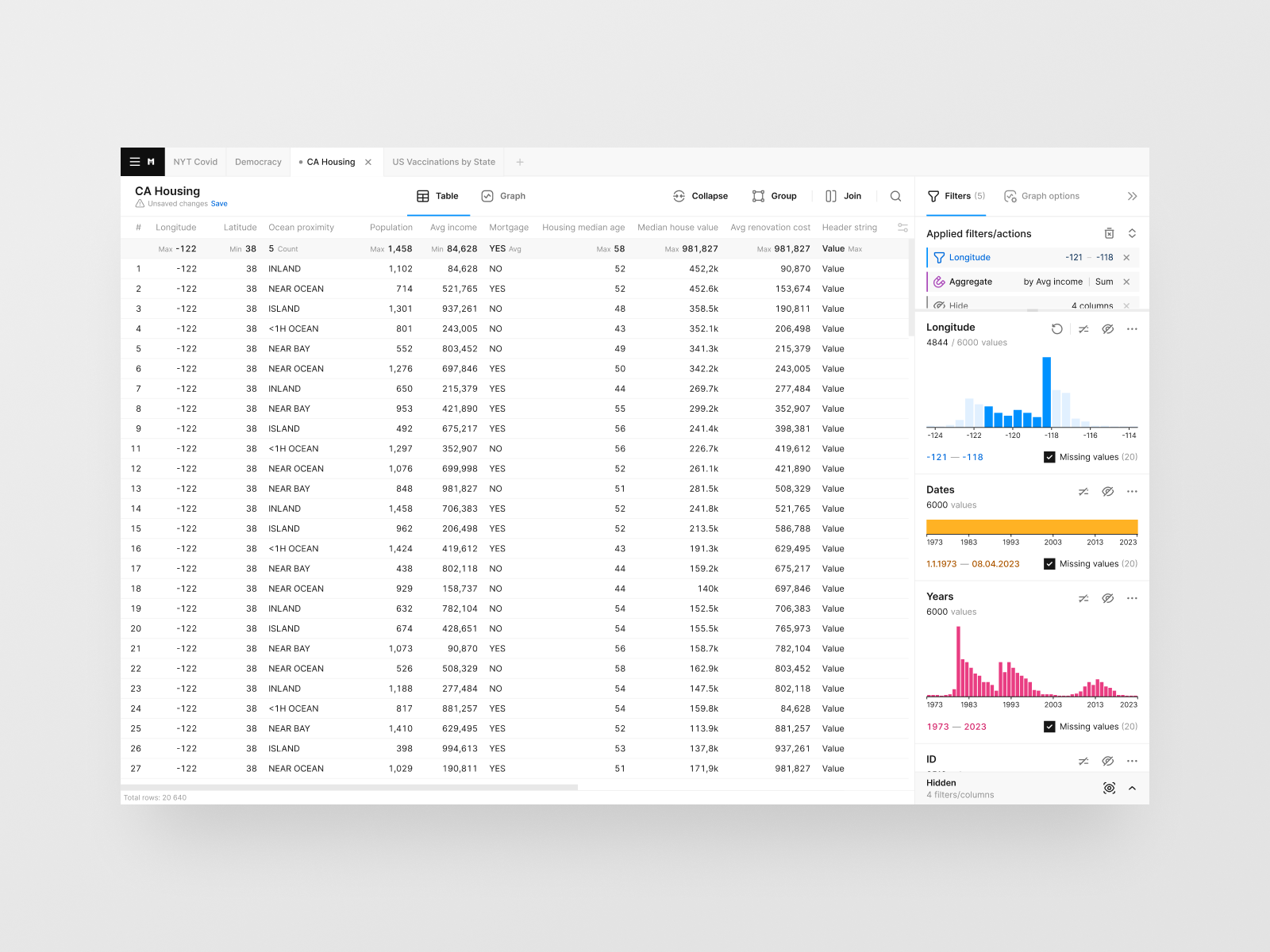Open column settings icon in table header
This screenshot has height=952, width=1270.
pos(902,227)
